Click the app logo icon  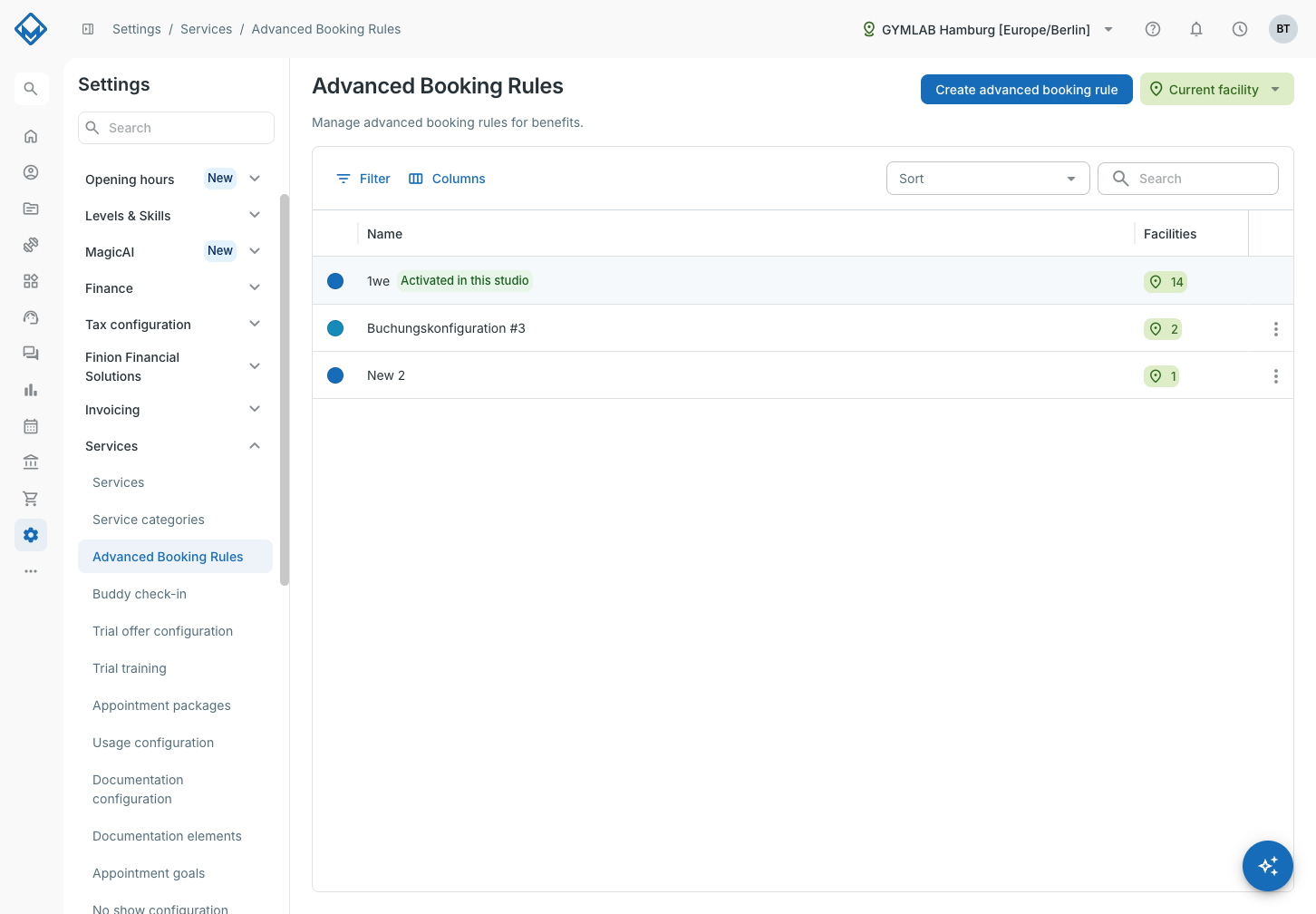[31, 29]
